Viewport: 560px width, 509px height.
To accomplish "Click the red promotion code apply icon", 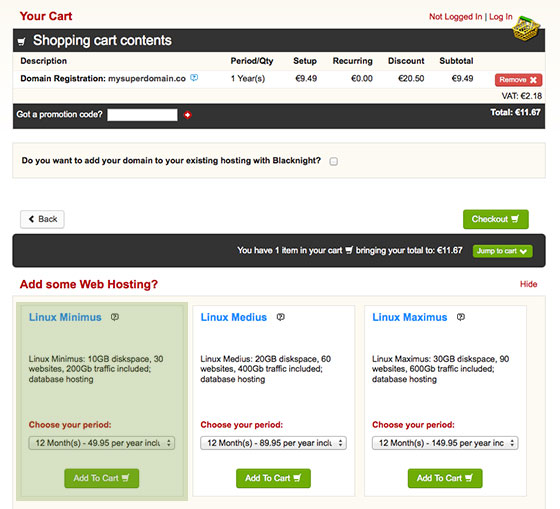I will point(188,115).
